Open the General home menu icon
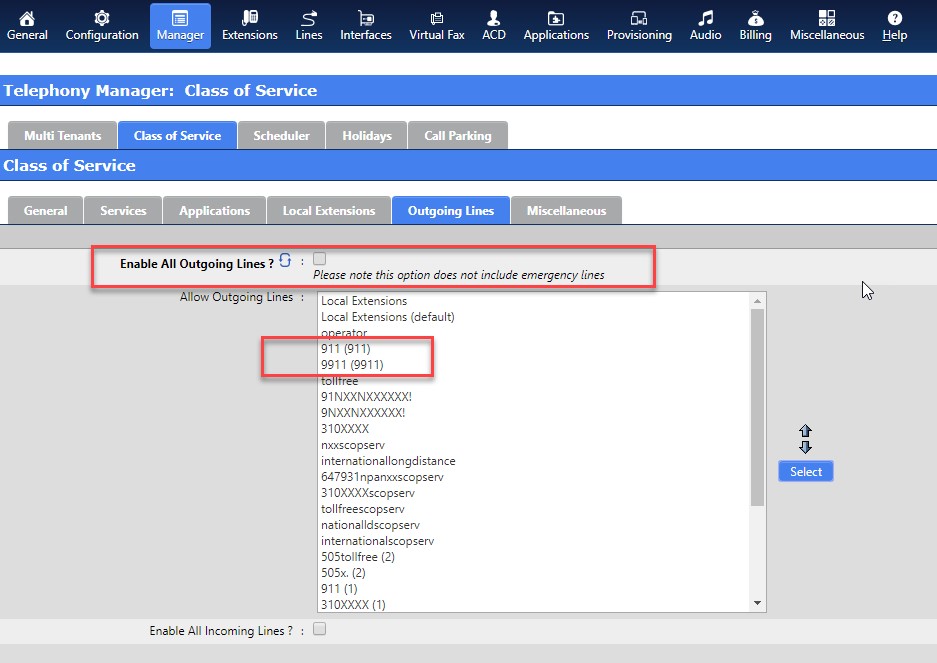This screenshot has width=937, height=663. coord(27,26)
